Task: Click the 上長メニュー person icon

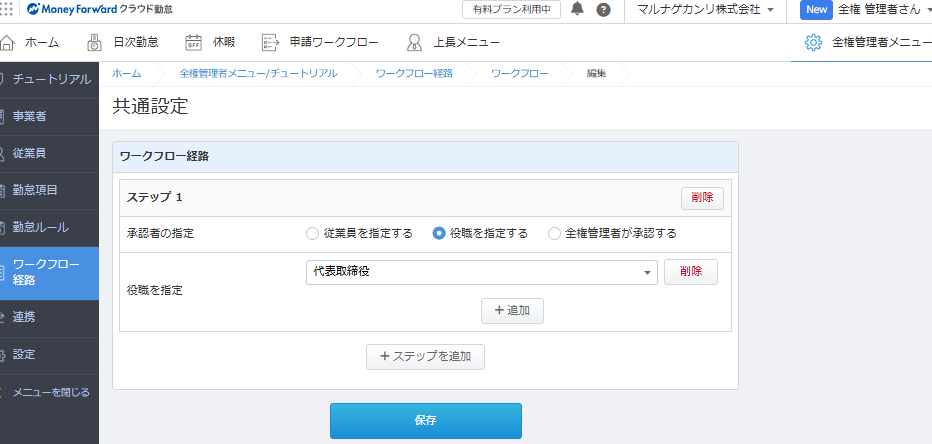Action: (x=414, y=42)
